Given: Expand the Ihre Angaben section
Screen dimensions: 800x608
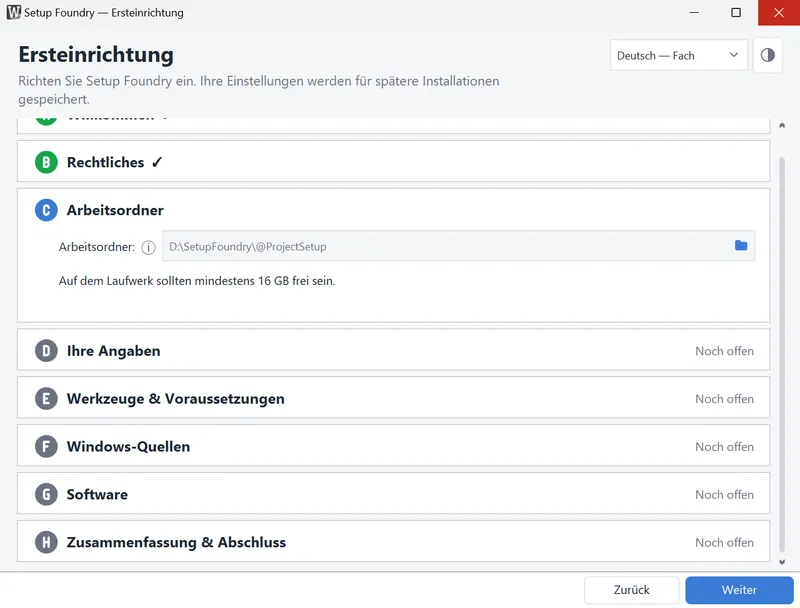Looking at the screenshot, I should [393, 350].
